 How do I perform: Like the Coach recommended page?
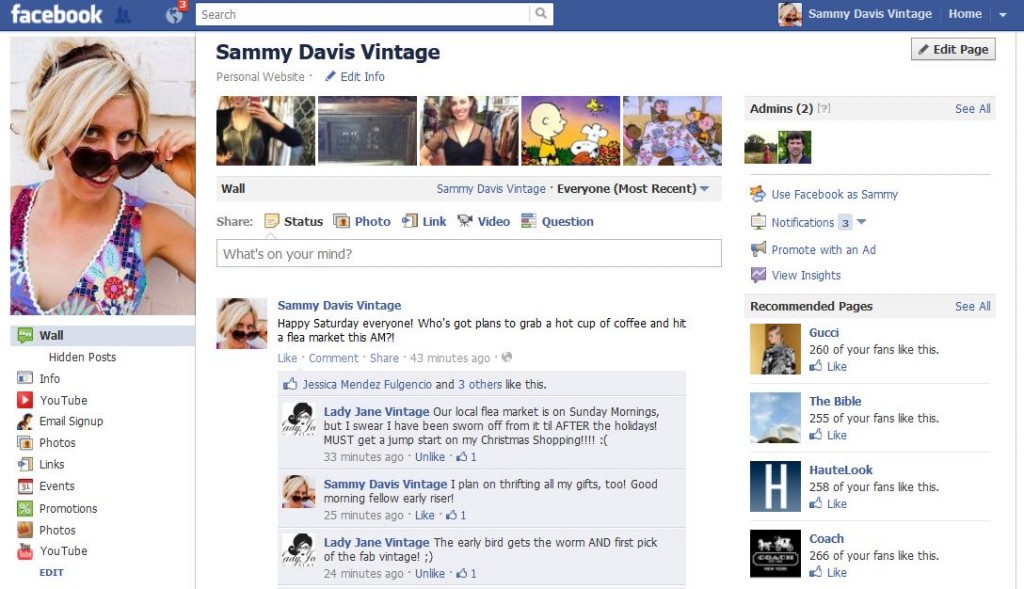(x=828, y=572)
